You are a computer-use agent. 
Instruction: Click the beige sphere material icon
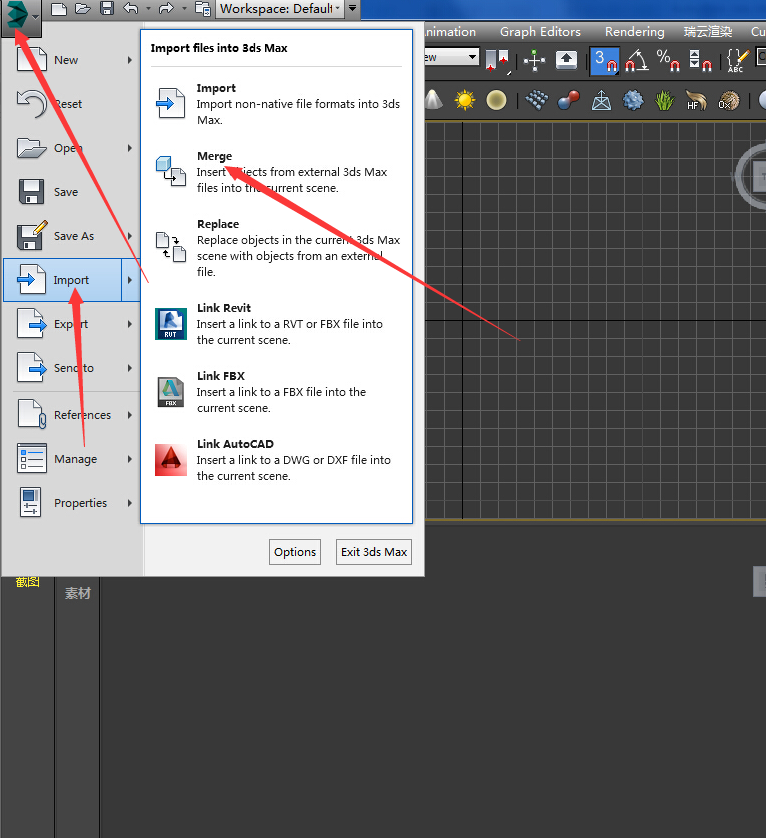click(x=497, y=100)
